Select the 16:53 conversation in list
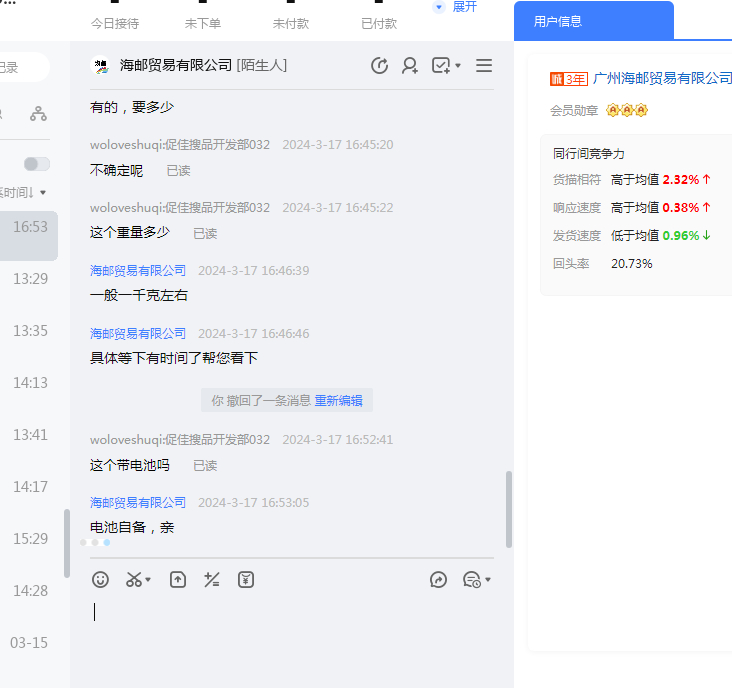This screenshot has width=732, height=688. point(30,227)
